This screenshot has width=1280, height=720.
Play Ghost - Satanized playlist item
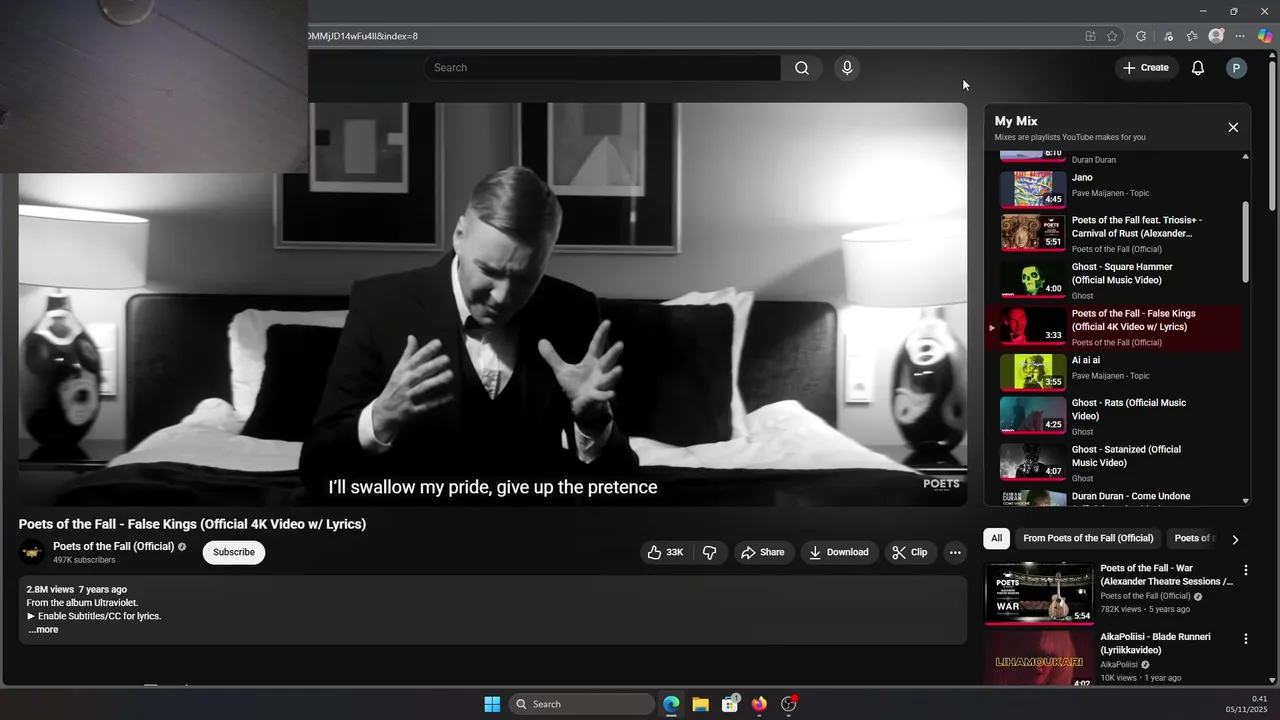(x=1114, y=463)
